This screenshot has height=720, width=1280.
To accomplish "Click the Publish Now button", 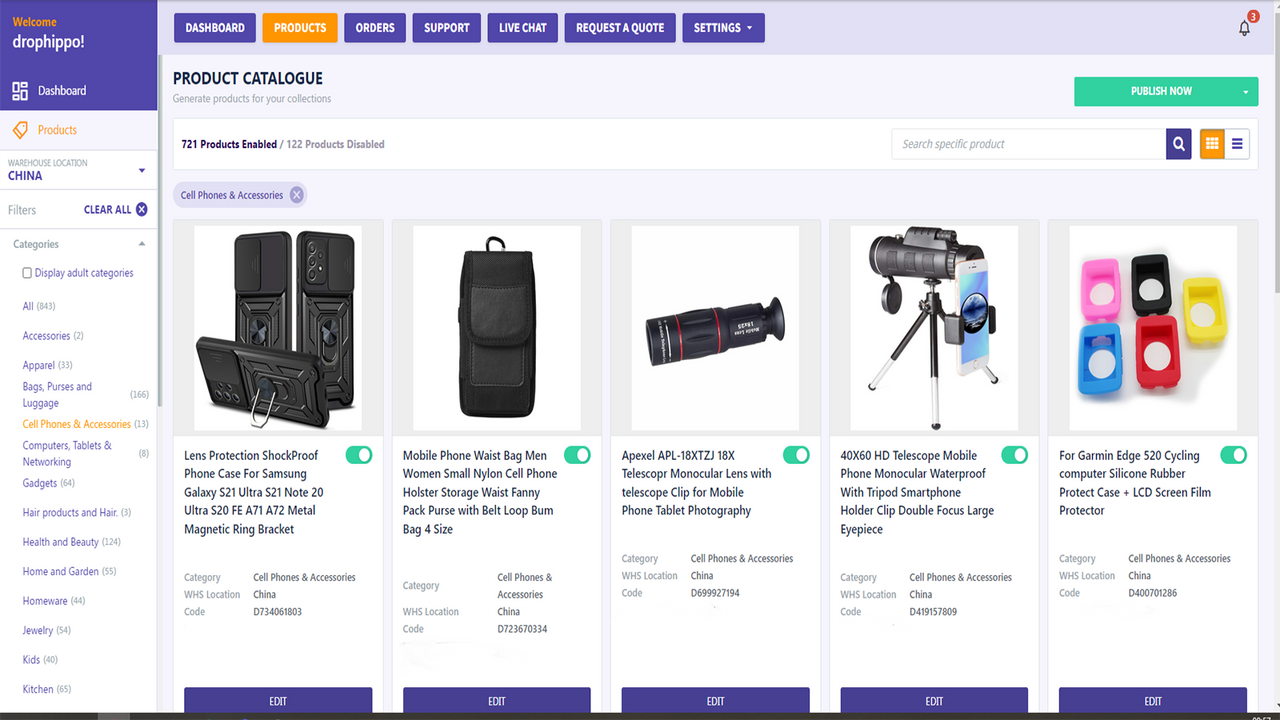I will click(x=1160, y=91).
